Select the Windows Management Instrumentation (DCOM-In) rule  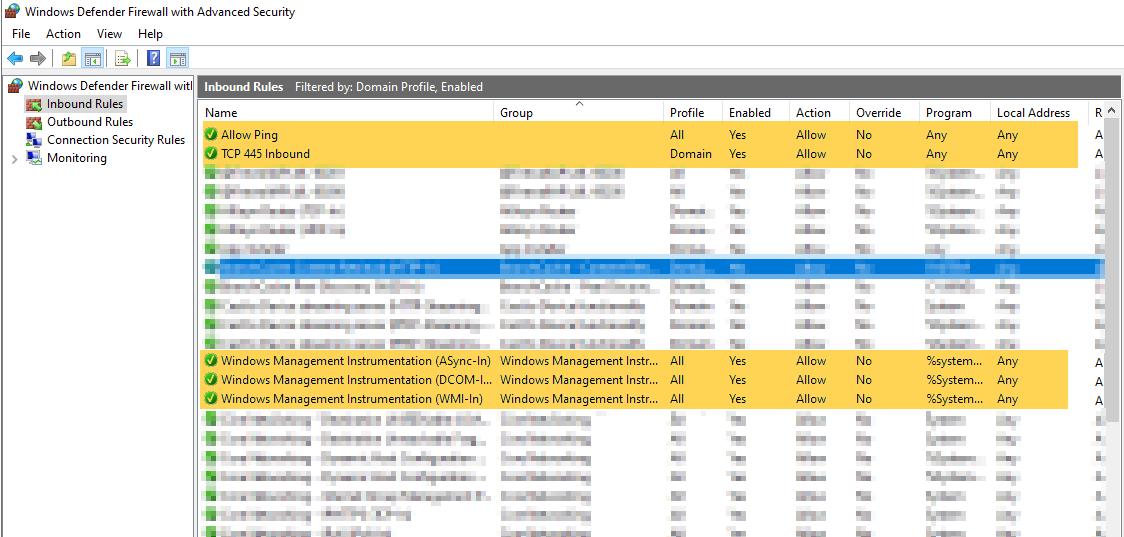pos(355,380)
